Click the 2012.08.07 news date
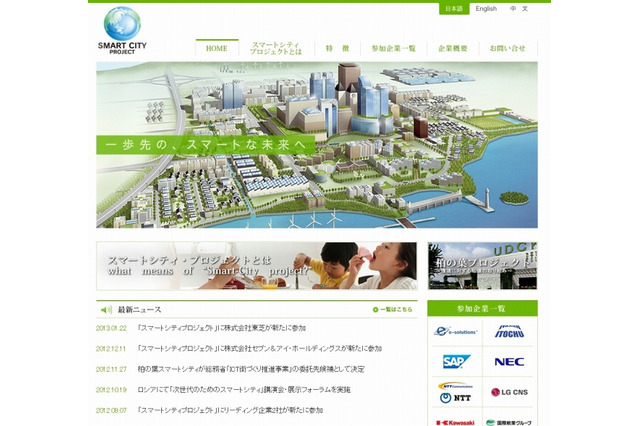This screenshot has width=640, height=426. 111,410
